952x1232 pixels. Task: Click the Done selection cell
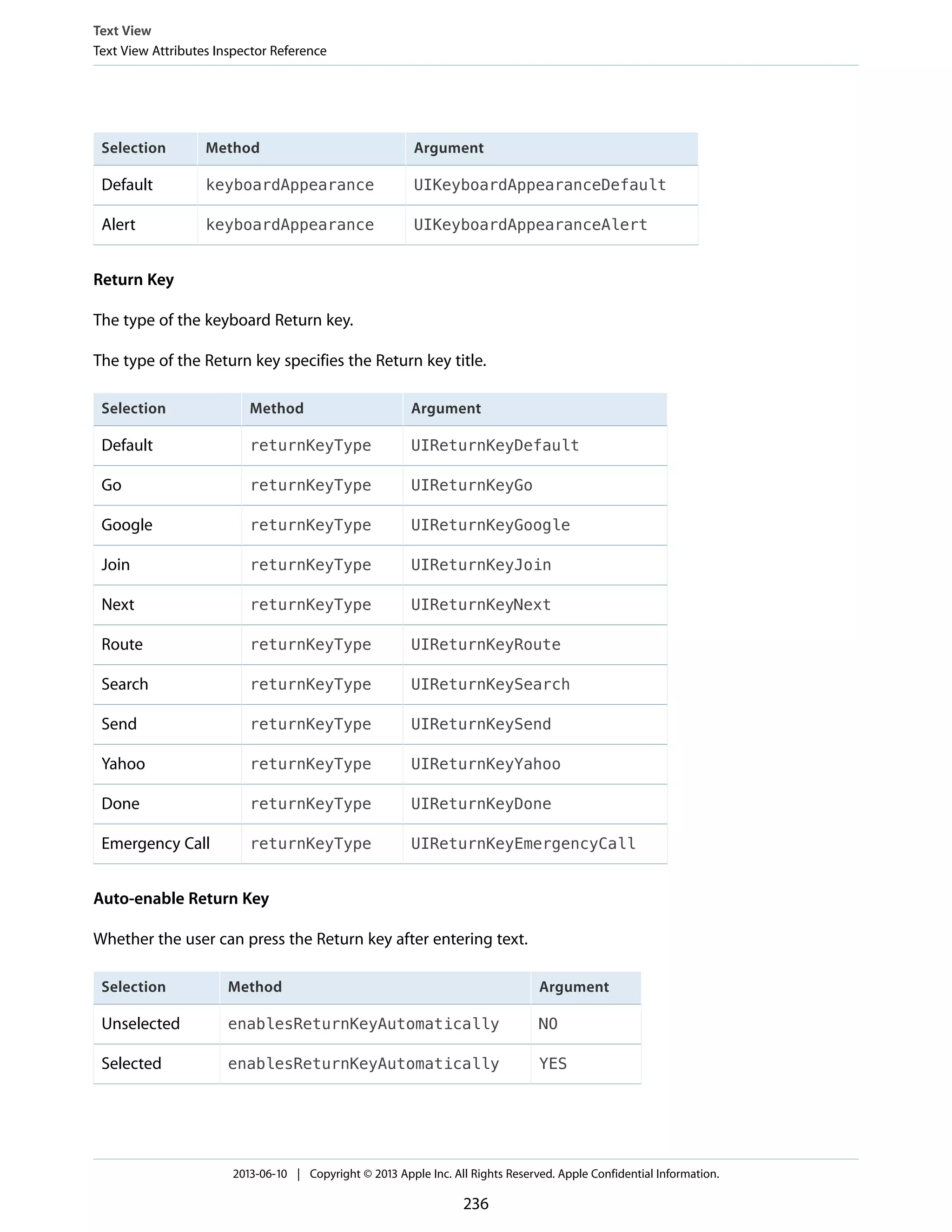[x=120, y=803]
